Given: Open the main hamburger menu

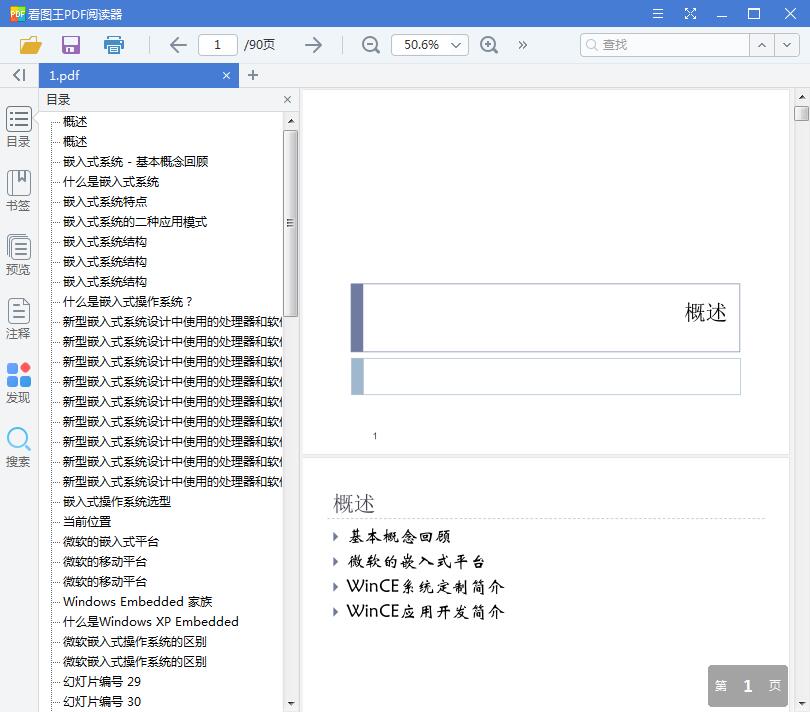Looking at the screenshot, I should pyautogui.click(x=657, y=14).
